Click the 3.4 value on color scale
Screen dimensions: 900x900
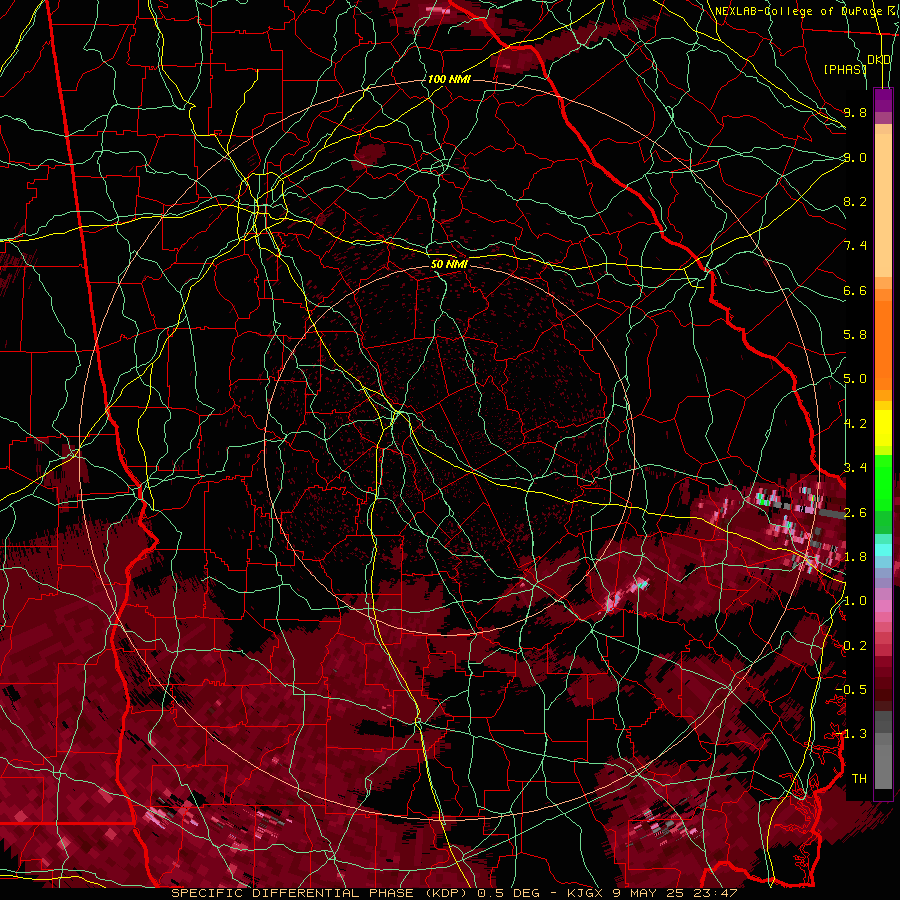point(855,468)
